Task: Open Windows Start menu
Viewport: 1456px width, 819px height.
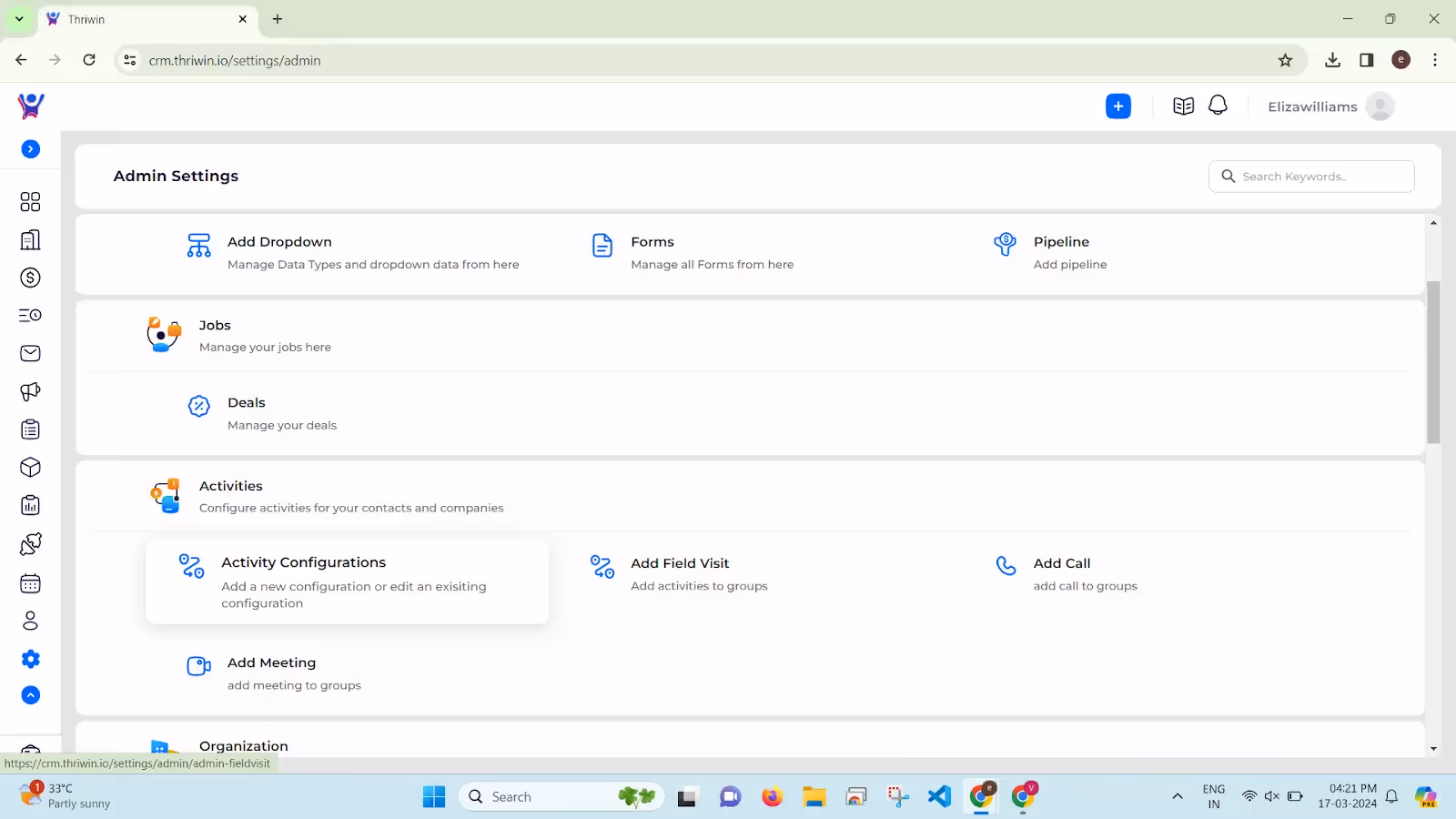Action: tap(434, 797)
